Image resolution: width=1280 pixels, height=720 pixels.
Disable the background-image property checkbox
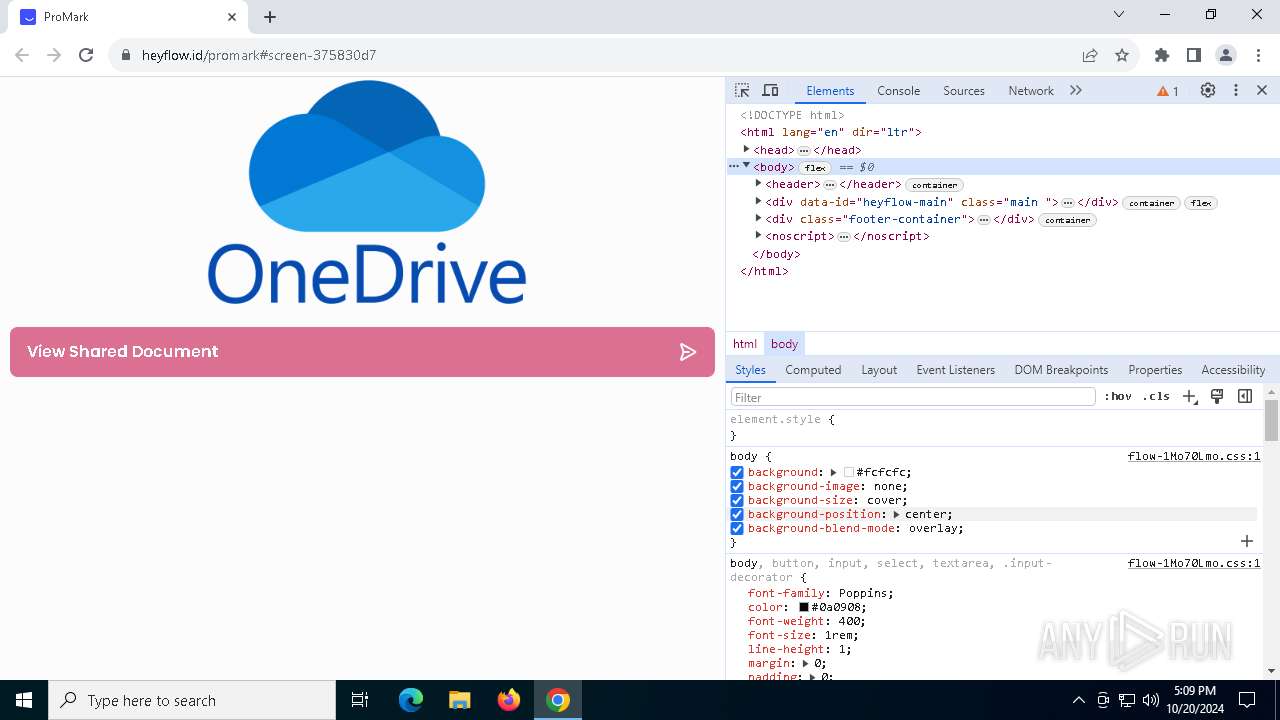(x=737, y=486)
